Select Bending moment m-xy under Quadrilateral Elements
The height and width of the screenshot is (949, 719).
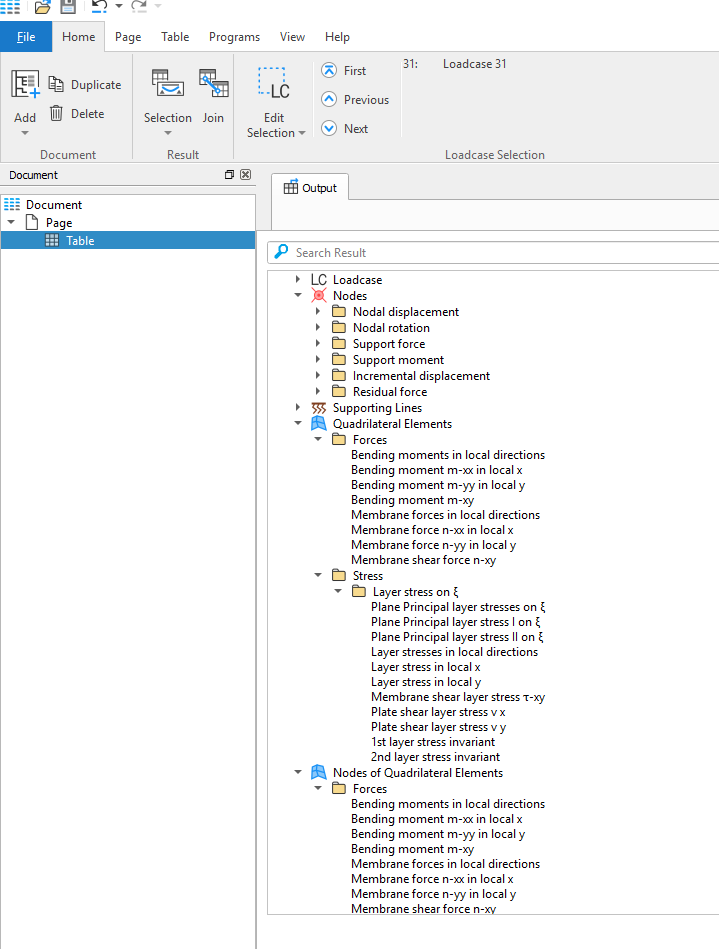[x=412, y=500]
